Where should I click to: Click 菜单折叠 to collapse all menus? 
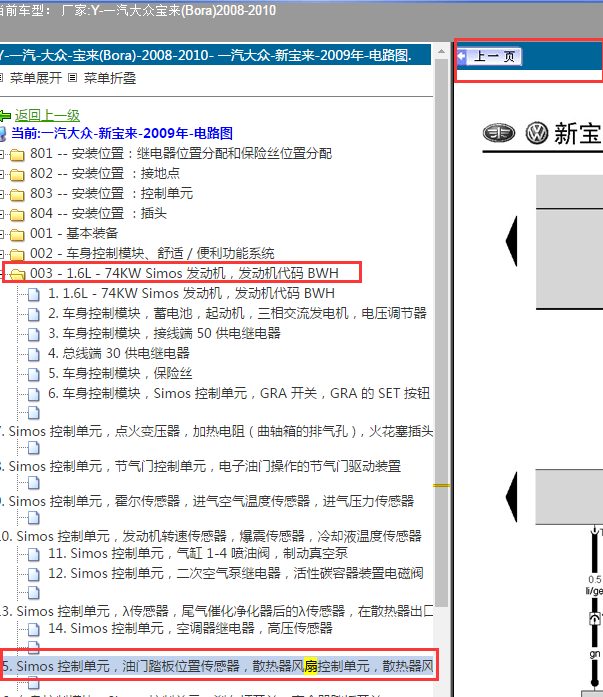point(110,78)
